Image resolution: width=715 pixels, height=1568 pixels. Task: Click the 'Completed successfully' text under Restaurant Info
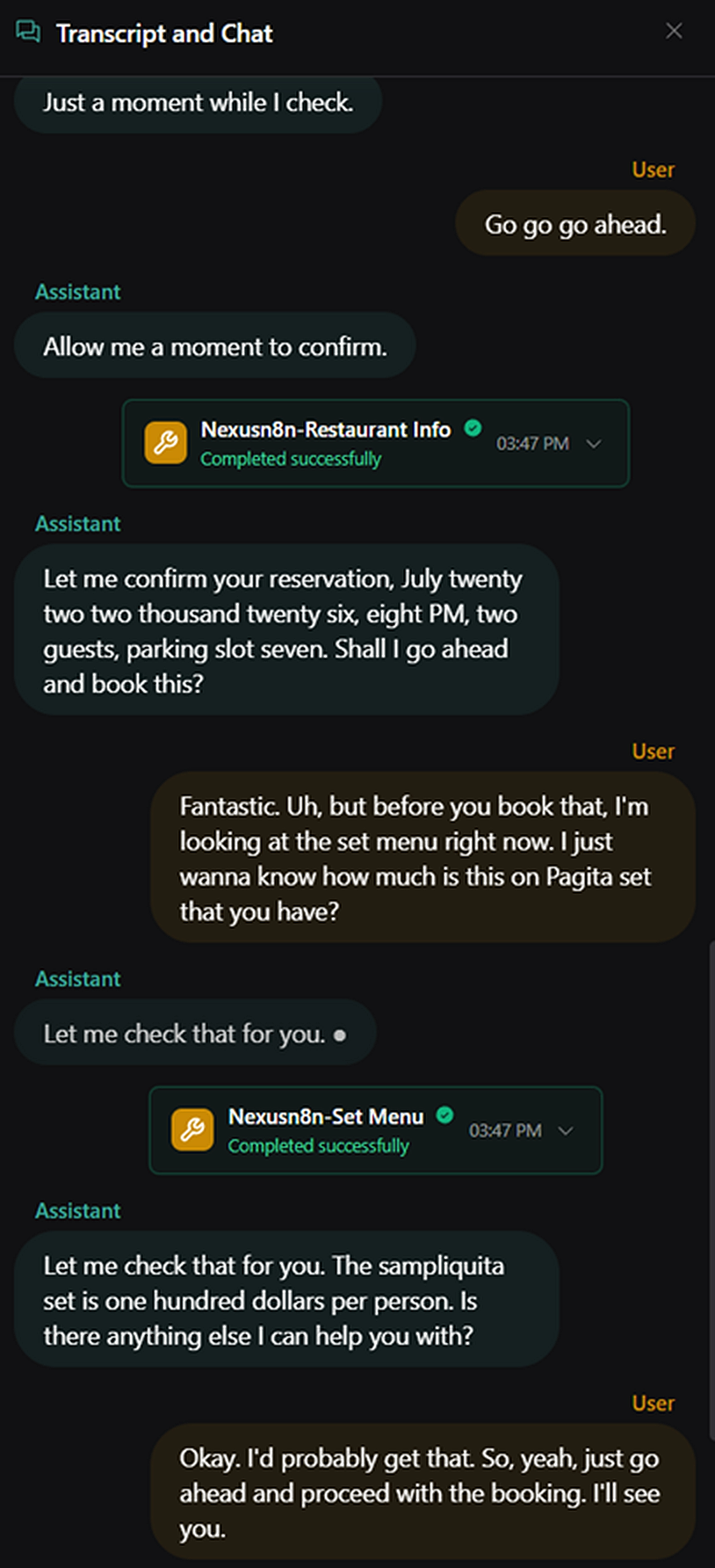pos(291,459)
